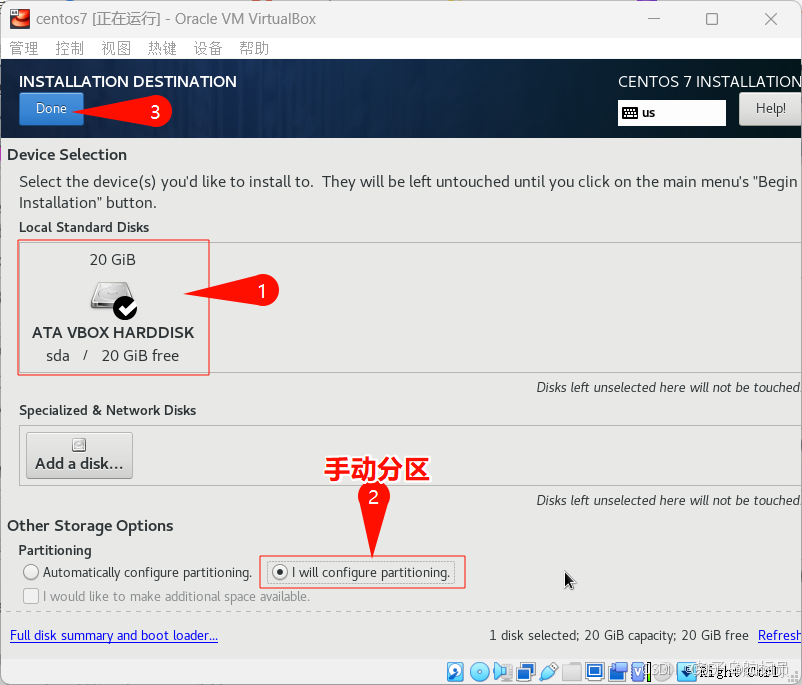Click 'sda / 20 GiB free' text
Viewport: 802px width, 685px height.
pos(113,356)
